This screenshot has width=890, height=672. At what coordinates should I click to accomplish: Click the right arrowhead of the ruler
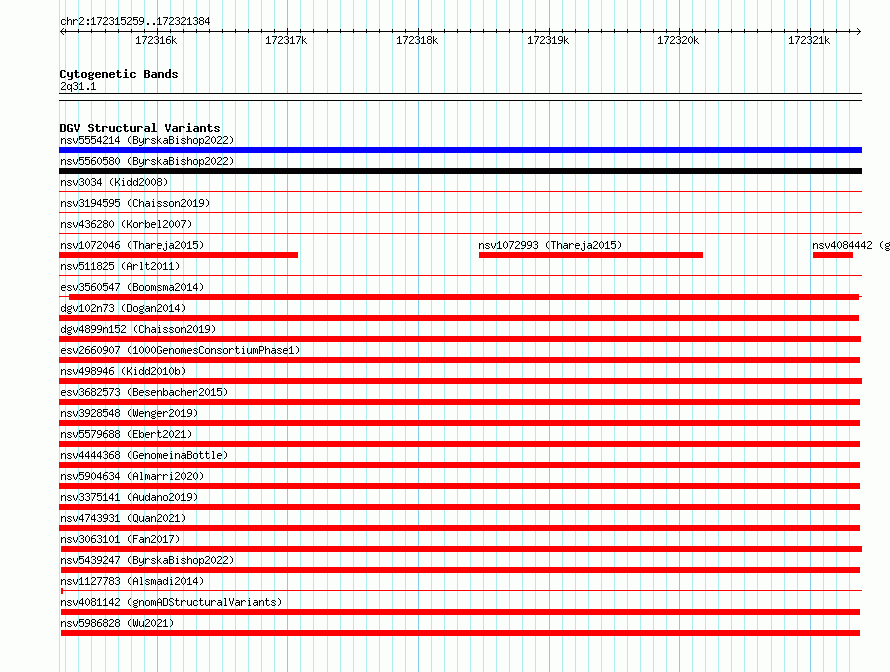click(x=859, y=32)
